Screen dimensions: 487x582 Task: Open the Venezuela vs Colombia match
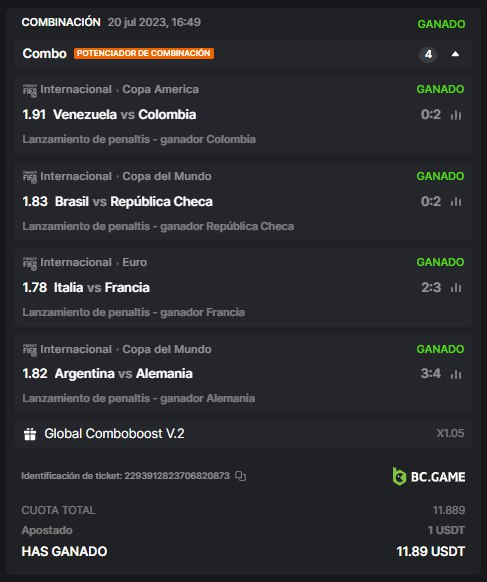pyautogui.click(x=124, y=114)
